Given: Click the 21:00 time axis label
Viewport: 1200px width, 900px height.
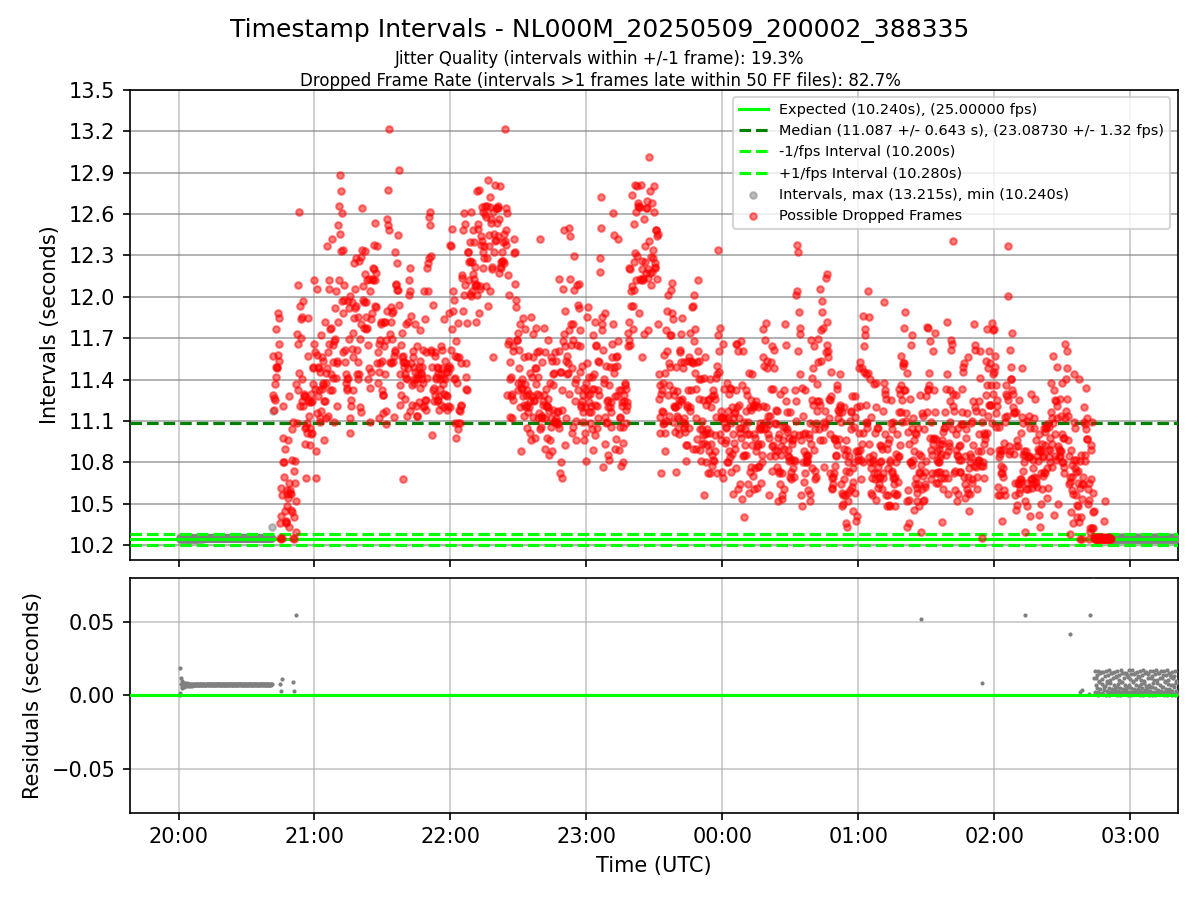Looking at the screenshot, I should tap(315, 834).
